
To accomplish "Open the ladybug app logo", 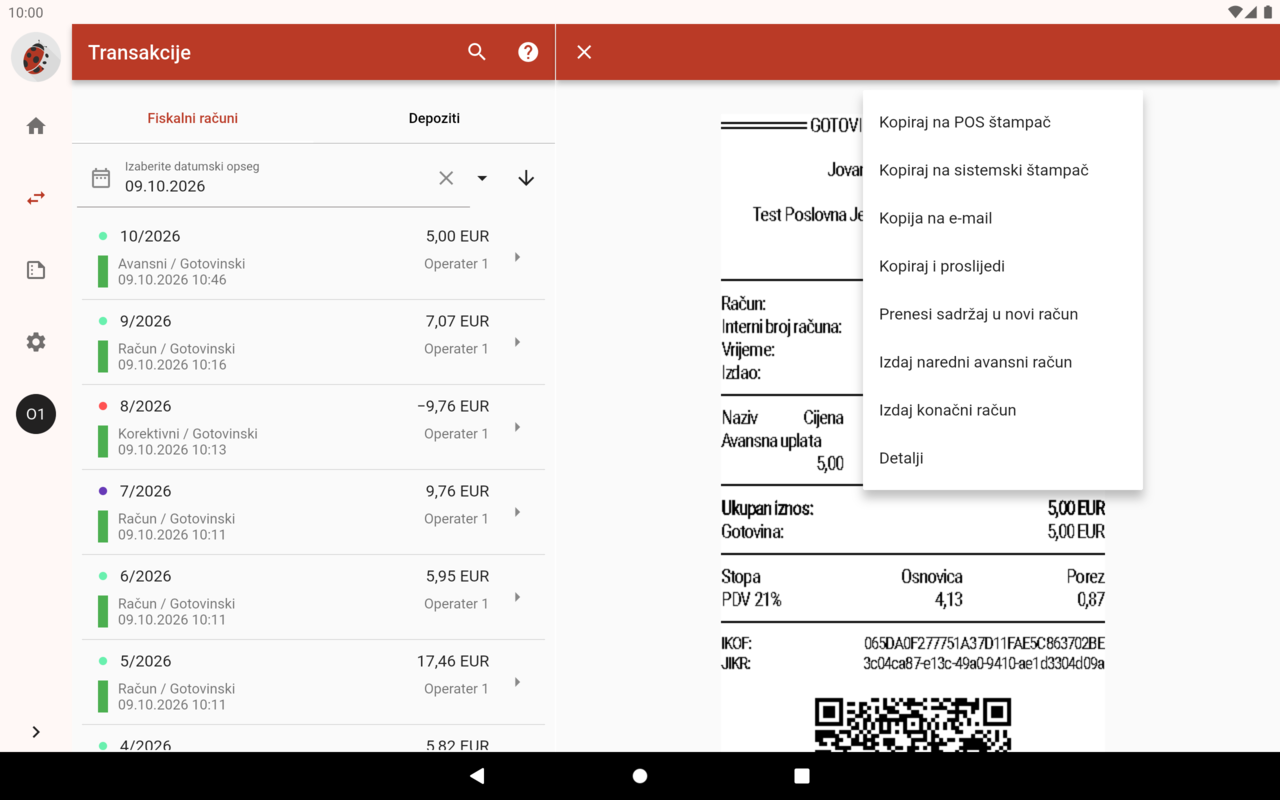I will (x=36, y=57).
